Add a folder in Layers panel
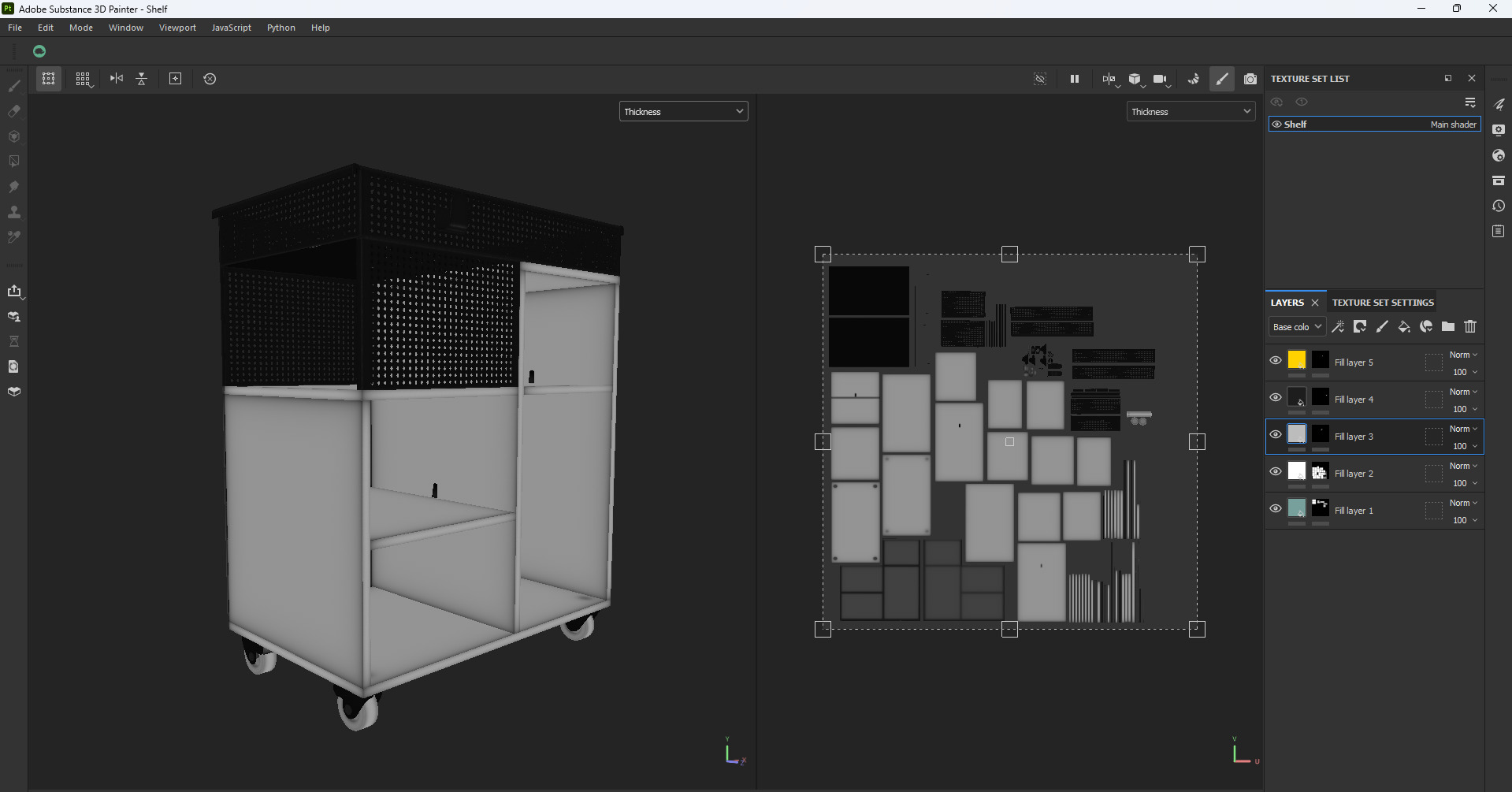The height and width of the screenshot is (792, 1512). click(x=1448, y=326)
